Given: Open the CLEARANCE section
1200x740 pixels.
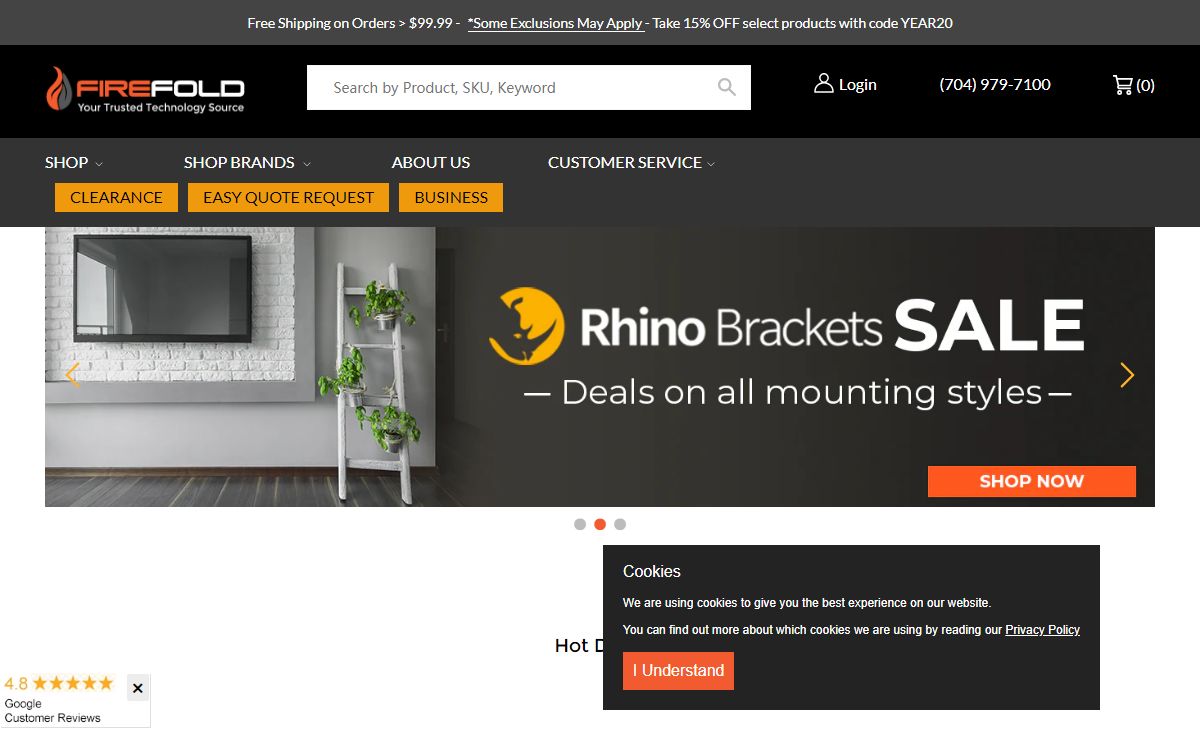Looking at the screenshot, I should pyautogui.click(x=116, y=197).
